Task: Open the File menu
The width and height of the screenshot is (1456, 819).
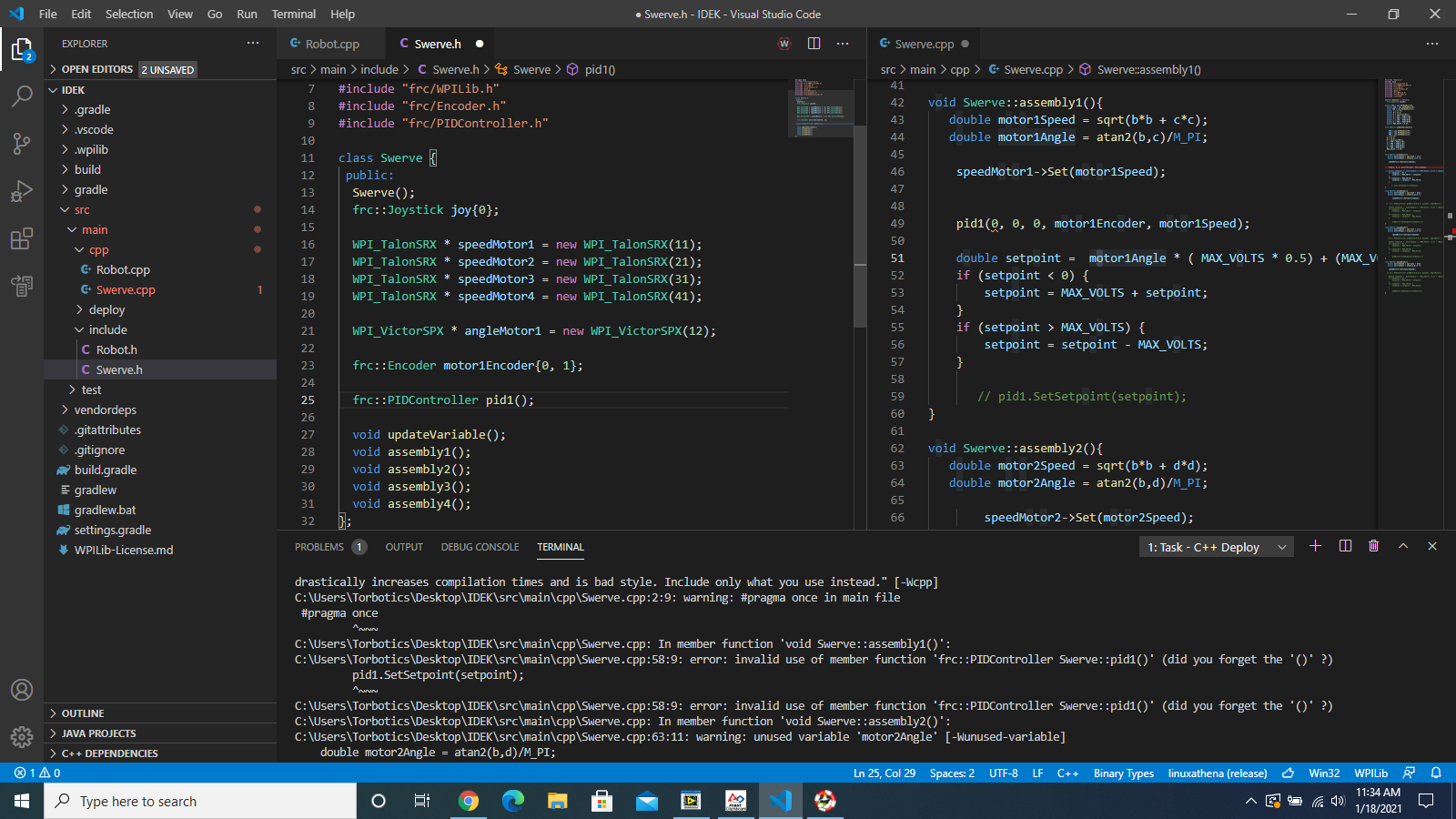Action: pyautogui.click(x=48, y=14)
